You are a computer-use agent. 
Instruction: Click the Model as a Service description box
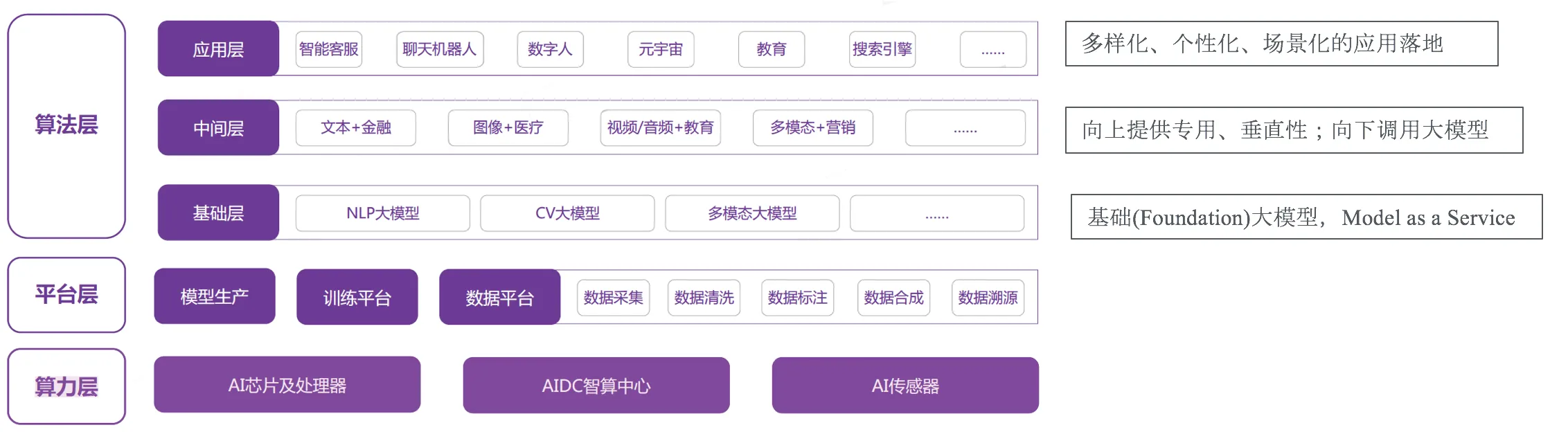click(x=1306, y=217)
